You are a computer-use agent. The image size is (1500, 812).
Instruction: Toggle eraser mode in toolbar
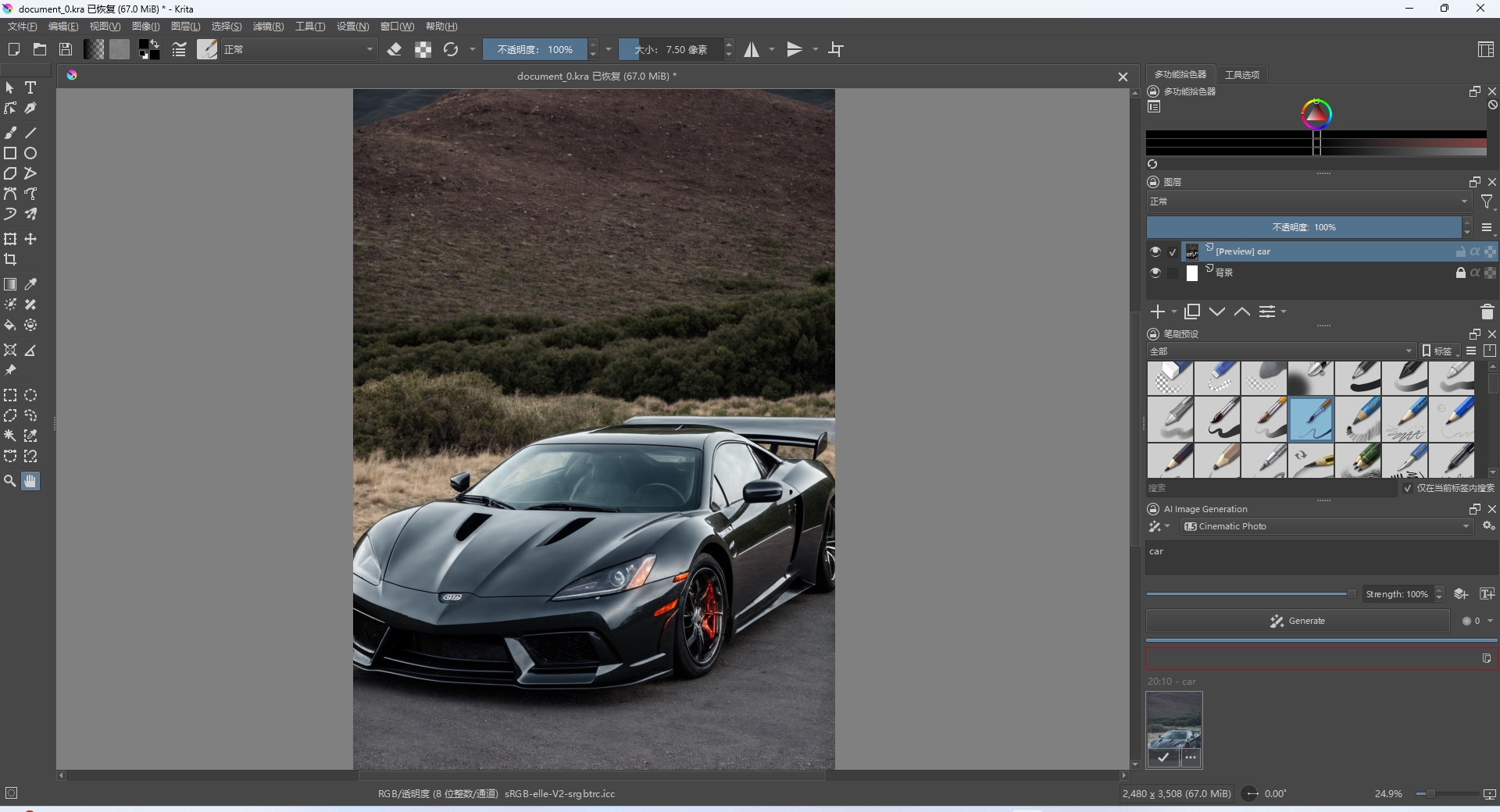pos(395,50)
